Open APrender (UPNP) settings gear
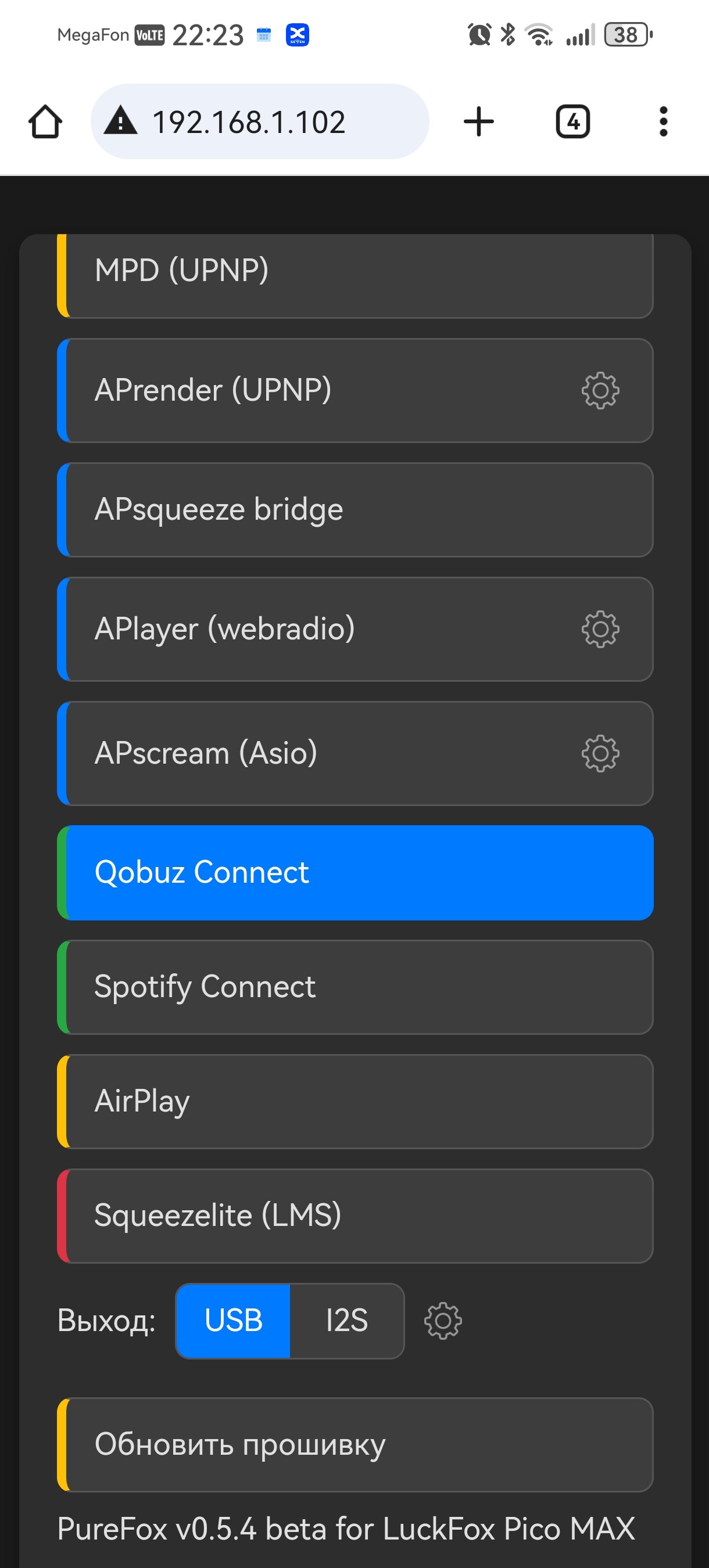709x1568 pixels. tap(600, 390)
